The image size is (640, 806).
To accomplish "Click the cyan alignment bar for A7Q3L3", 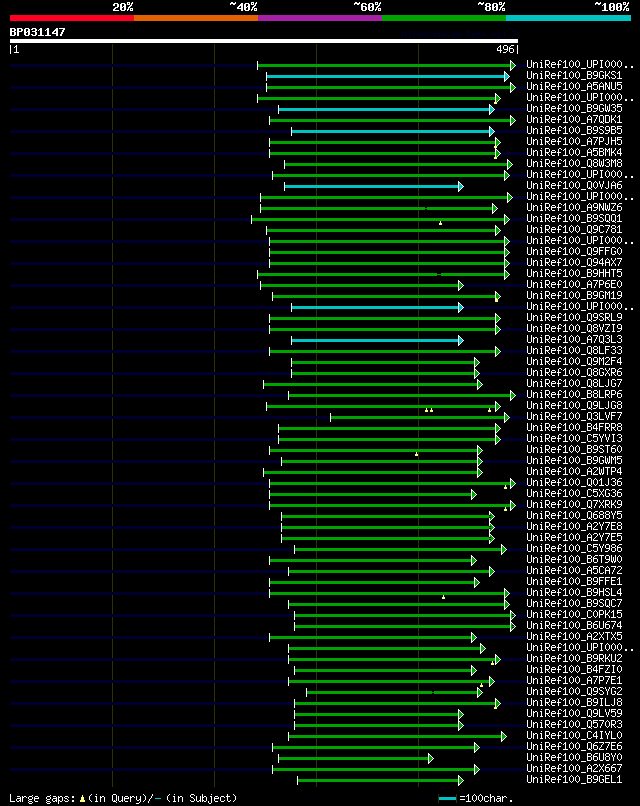I will pos(375,340).
